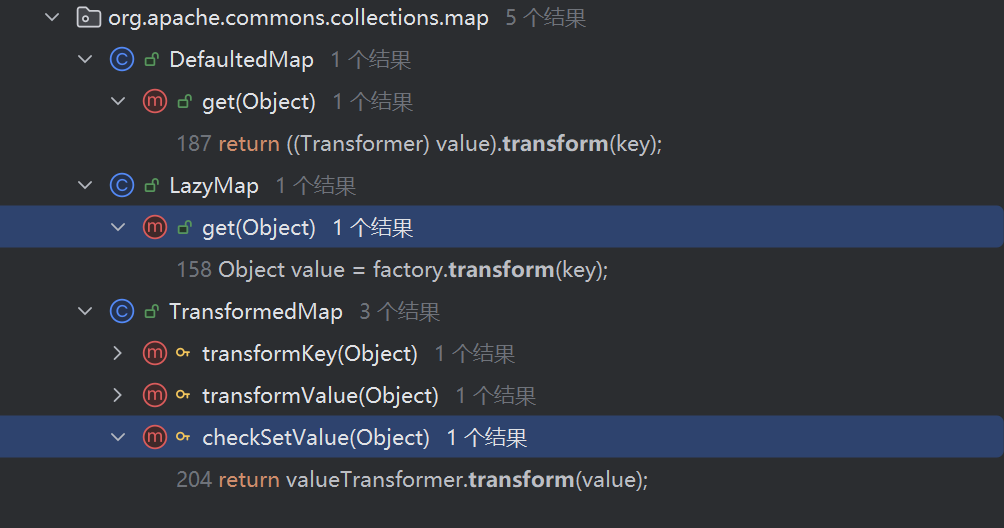Open line 187 transform(key) result
Viewport: 1004px width, 528px height.
(419, 143)
